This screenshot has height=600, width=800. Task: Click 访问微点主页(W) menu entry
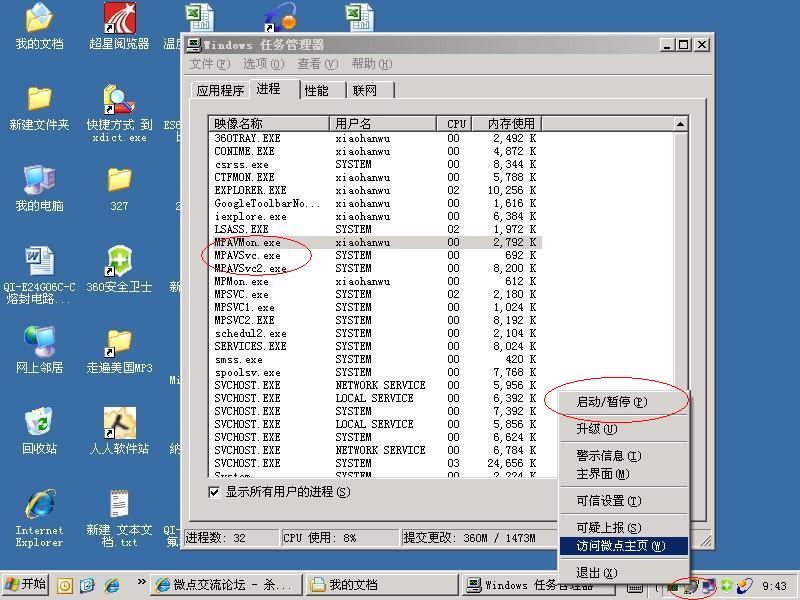tap(623, 546)
